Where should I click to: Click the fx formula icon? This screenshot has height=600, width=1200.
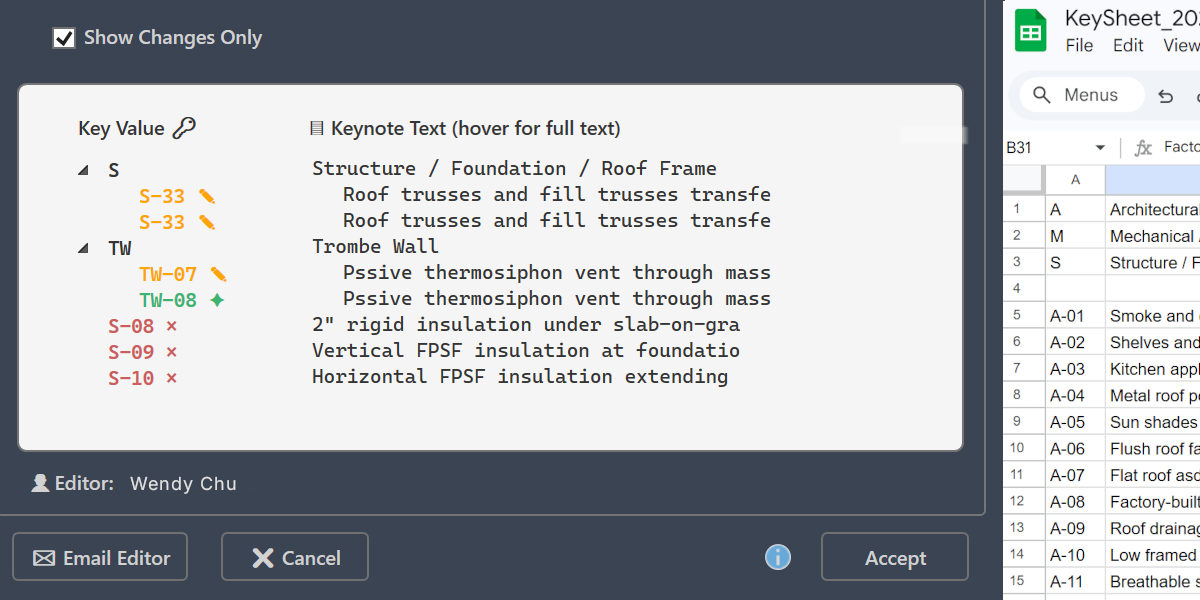click(1143, 146)
